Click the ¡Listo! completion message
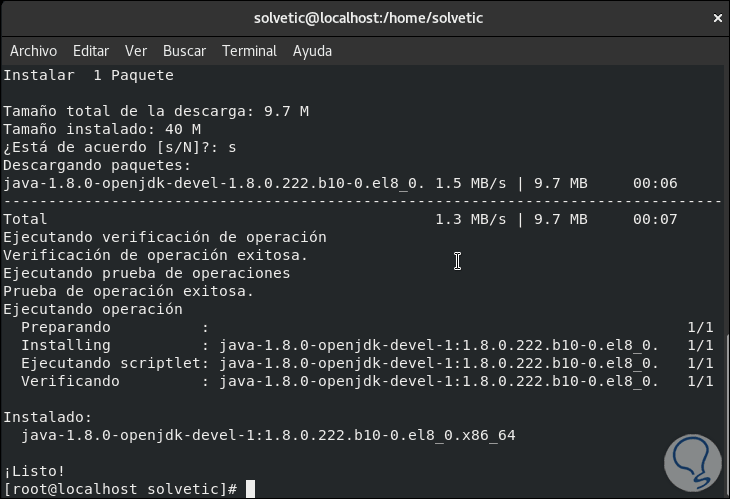 coord(35,471)
